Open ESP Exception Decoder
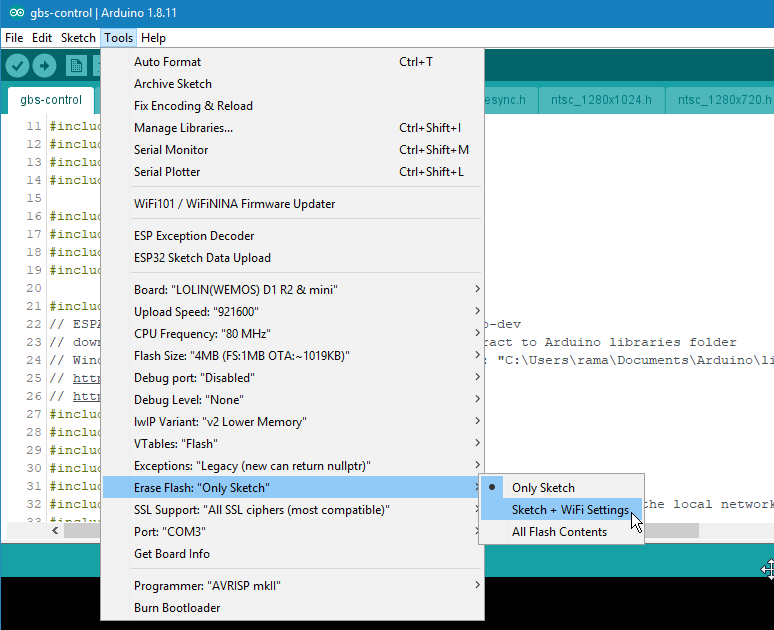774x630 pixels. click(292, 236)
